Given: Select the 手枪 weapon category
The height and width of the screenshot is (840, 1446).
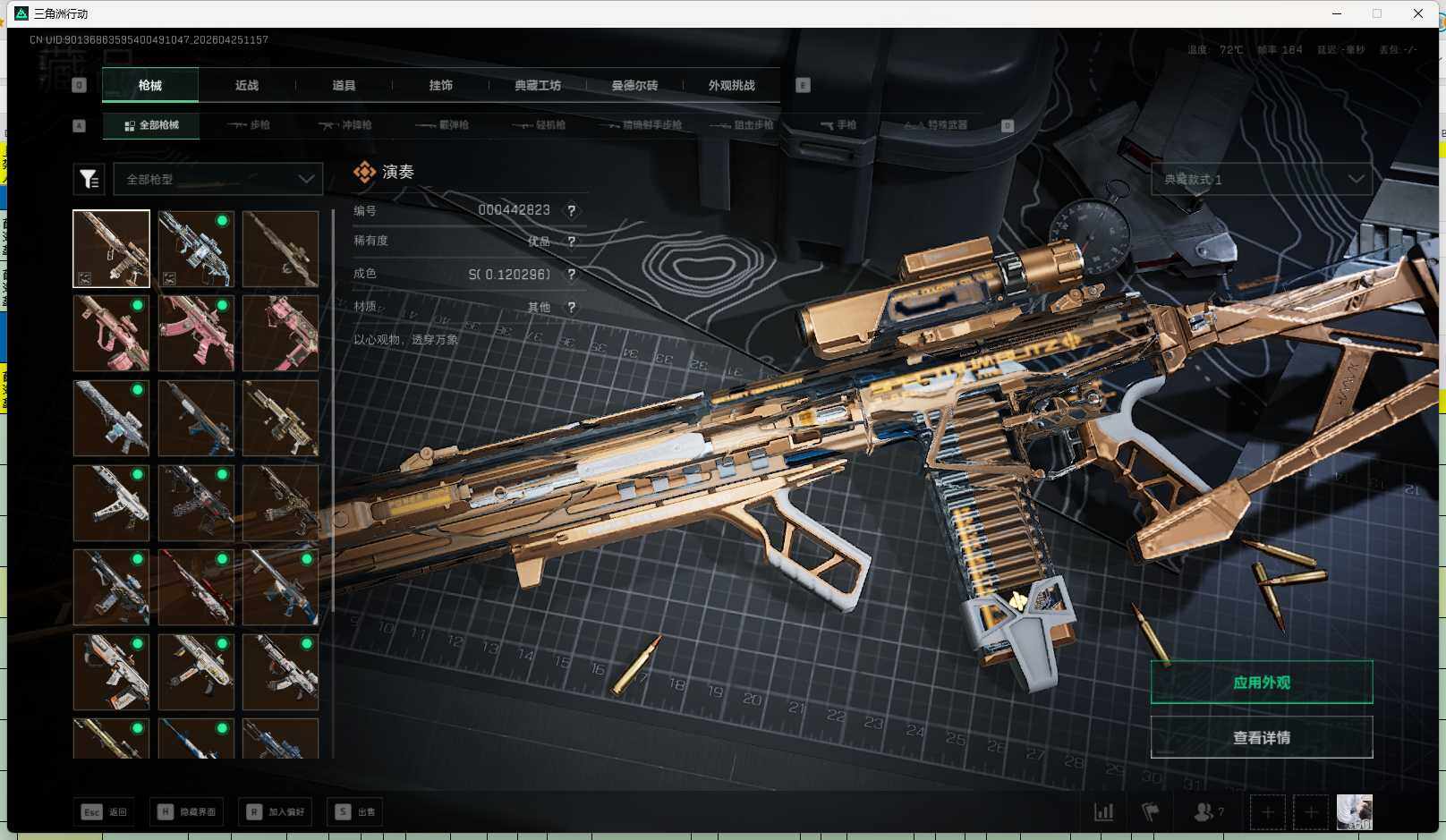Looking at the screenshot, I should [x=839, y=125].
